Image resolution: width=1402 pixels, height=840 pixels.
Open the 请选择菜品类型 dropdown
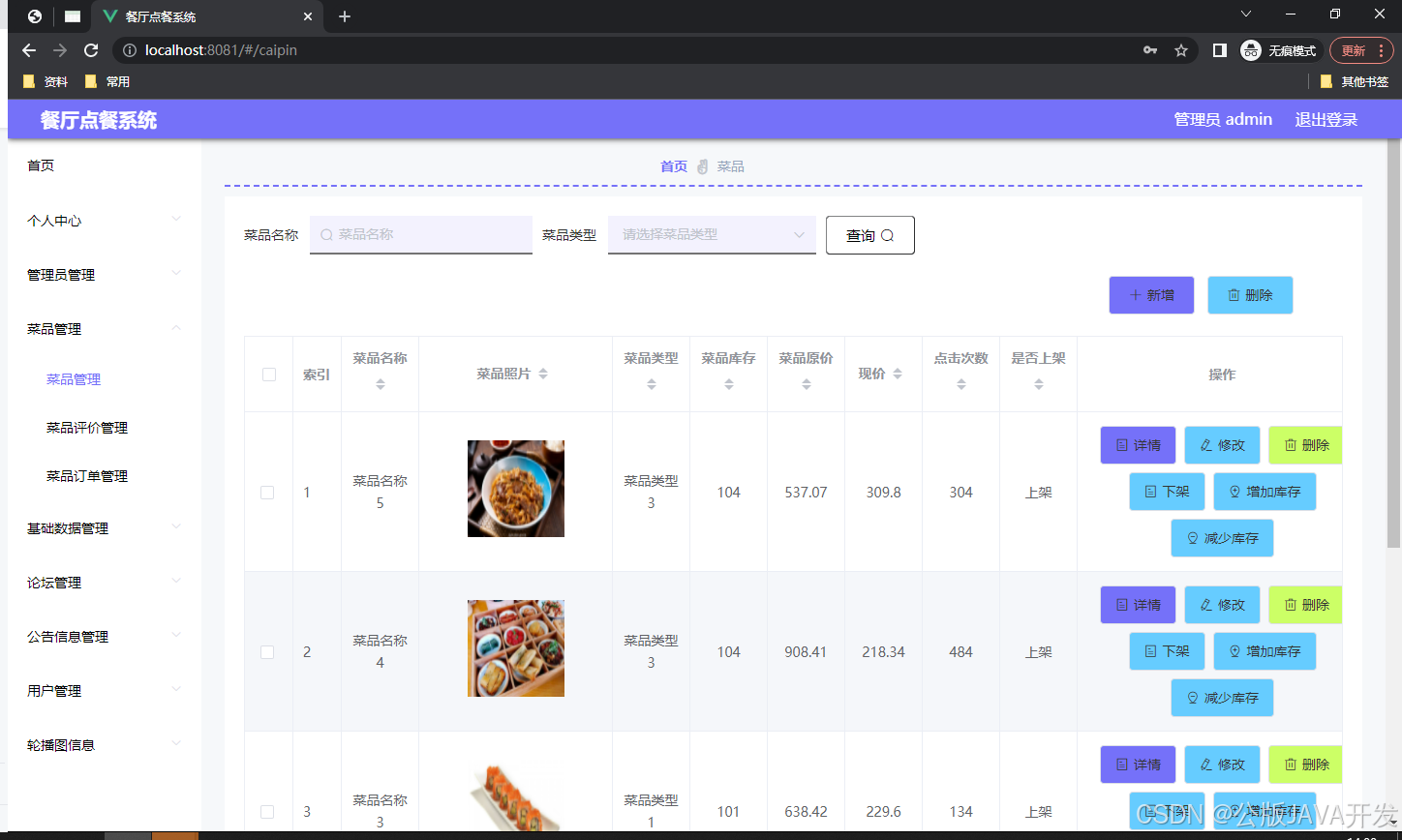pos(712,235)
